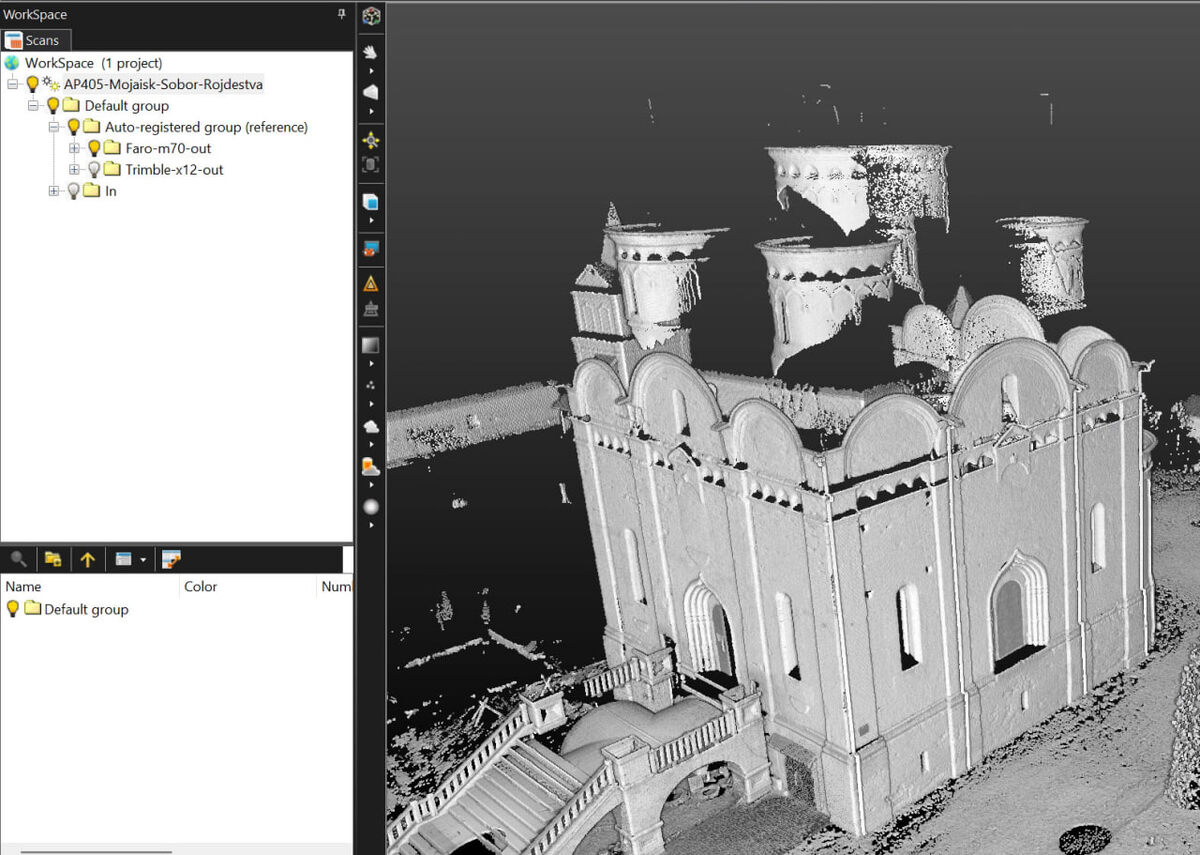Viewport: 1200px width, 855px height.
Task: Open flyout arrow below blue cube icon
Action: click(371, 220)
